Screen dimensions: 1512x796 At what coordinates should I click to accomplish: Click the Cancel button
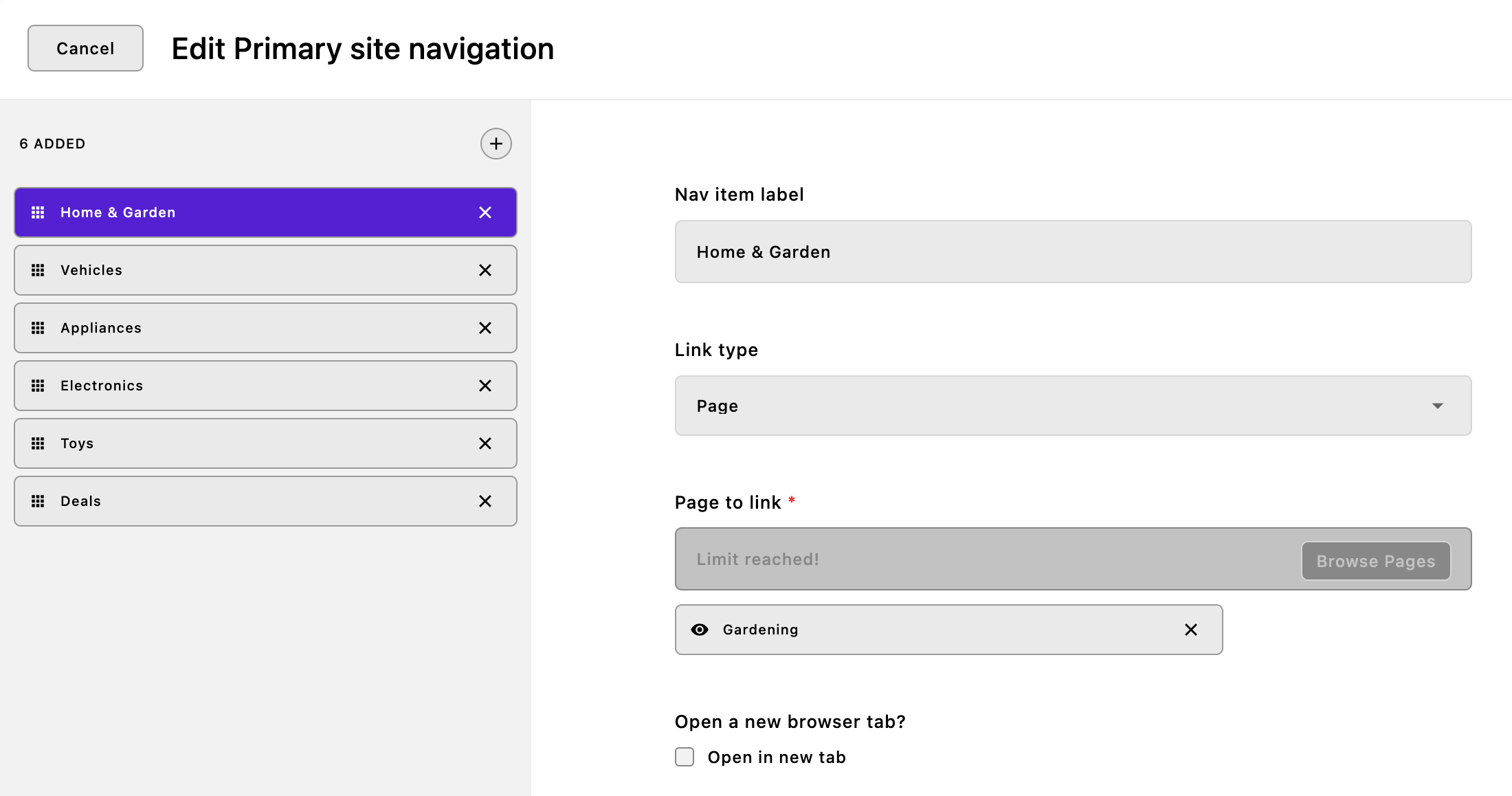click(x=85, y=48)
